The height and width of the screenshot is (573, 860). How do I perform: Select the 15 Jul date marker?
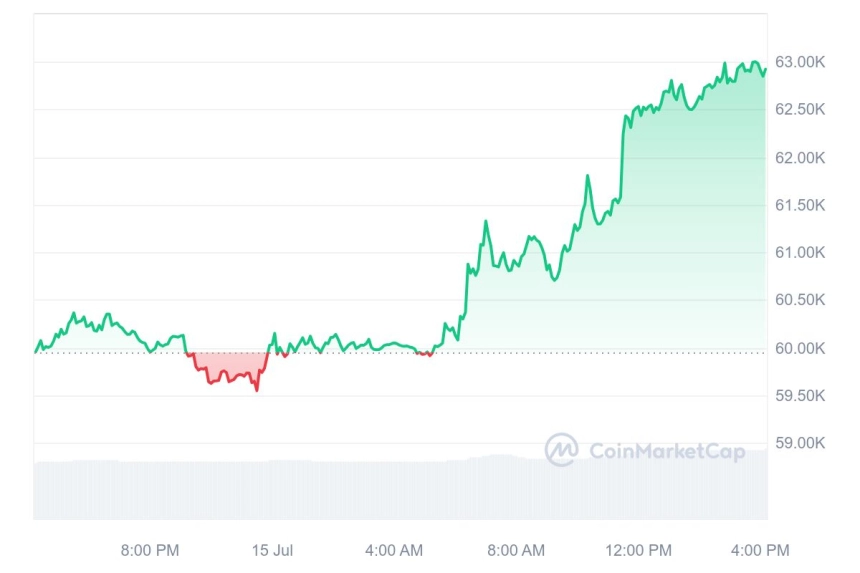point(272,550)
